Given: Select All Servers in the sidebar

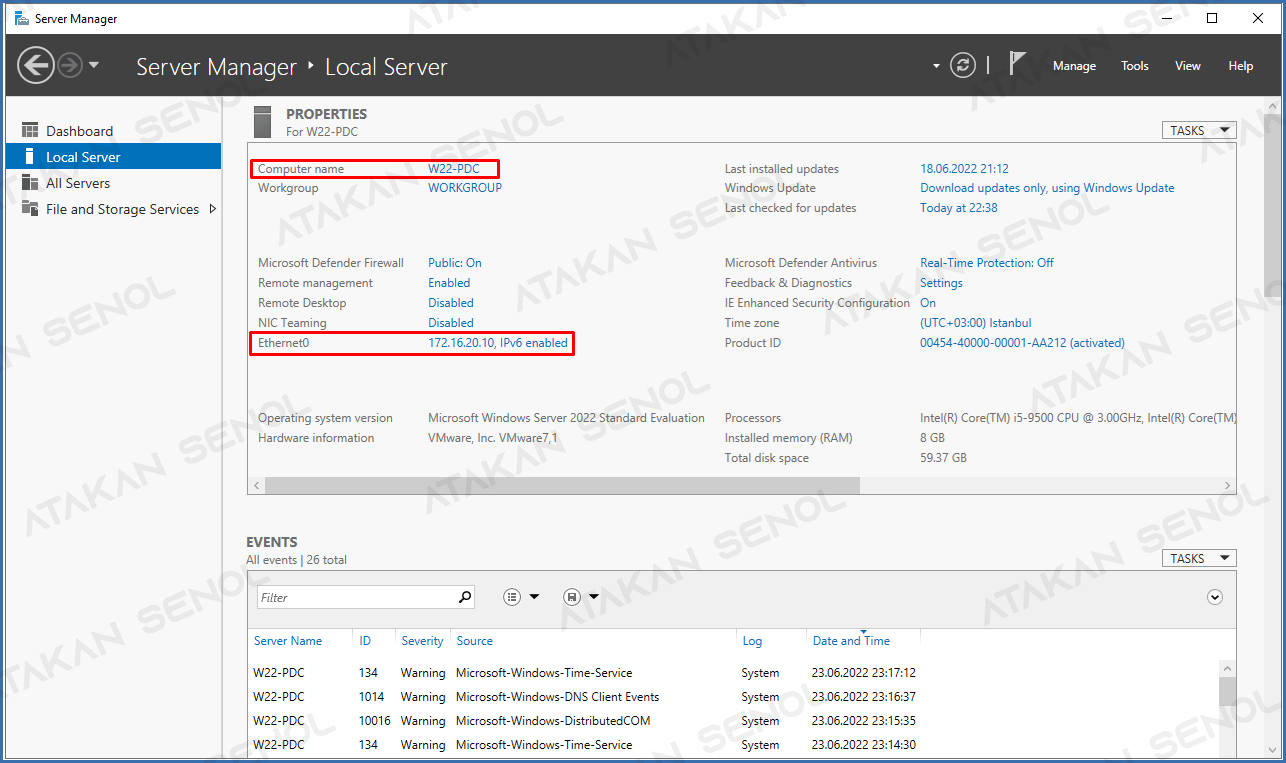Looking at the screenshot, I should coord(78,183).
